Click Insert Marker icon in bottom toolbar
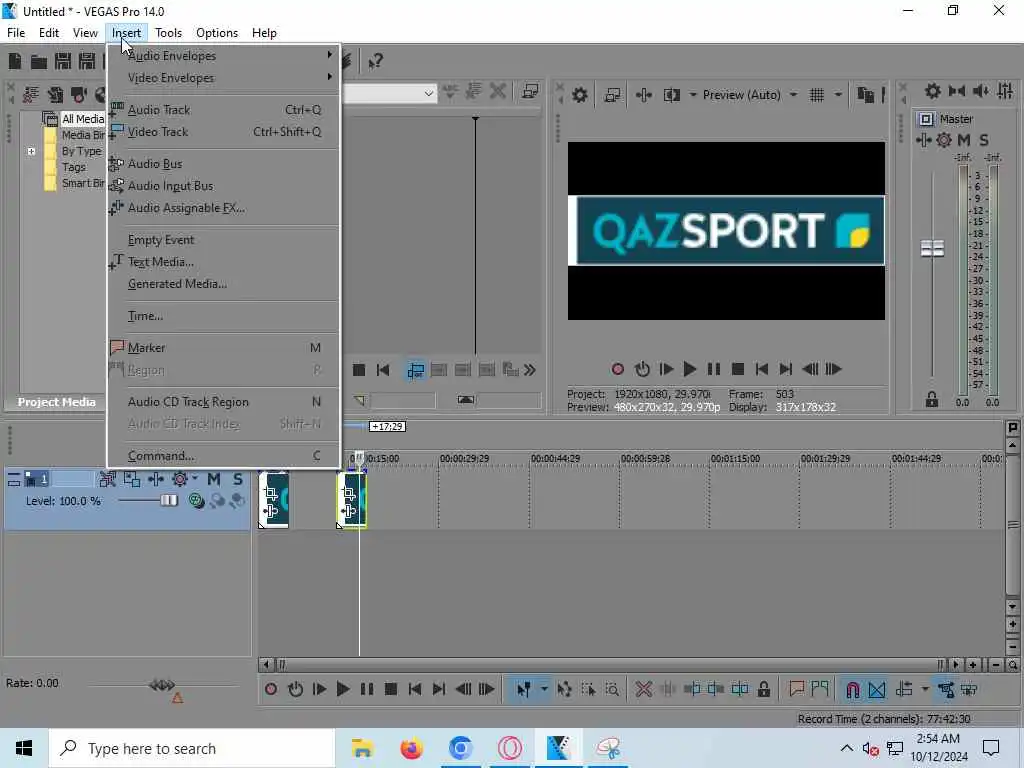Viewport: 1024px width, 768px height. (x=796, y=689)
